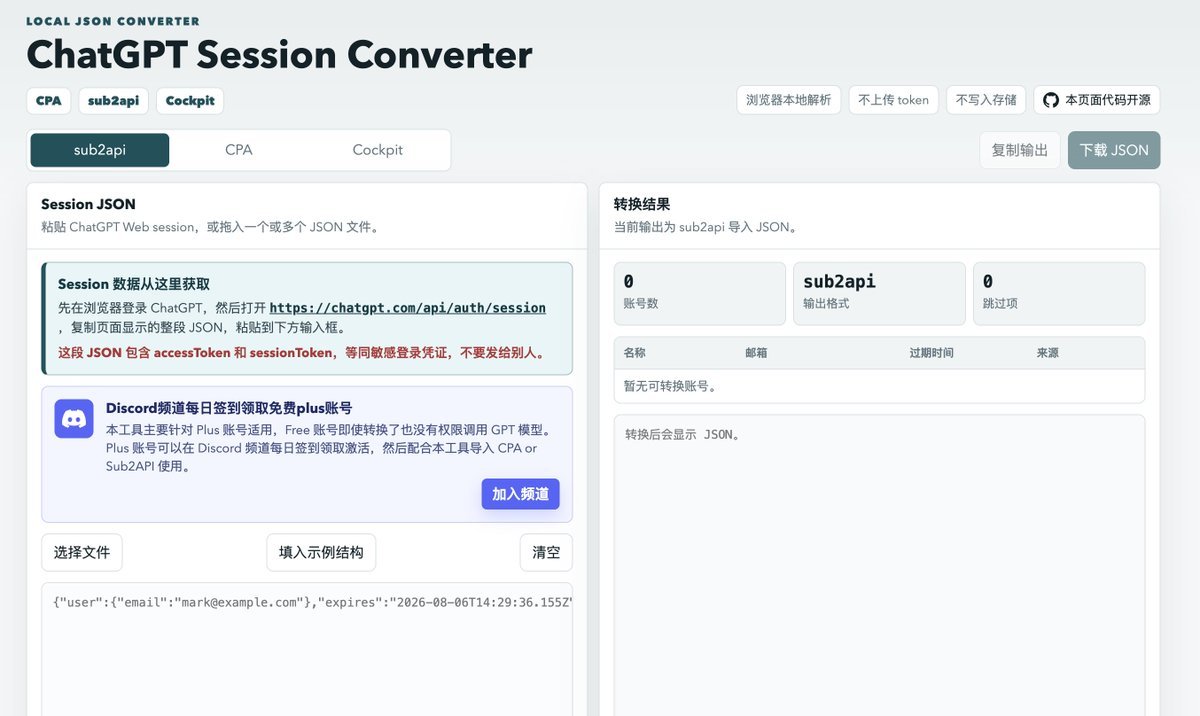Click the 过期时间 column header
Viewport: 1200px width, 716px height.
pos(931,353)
